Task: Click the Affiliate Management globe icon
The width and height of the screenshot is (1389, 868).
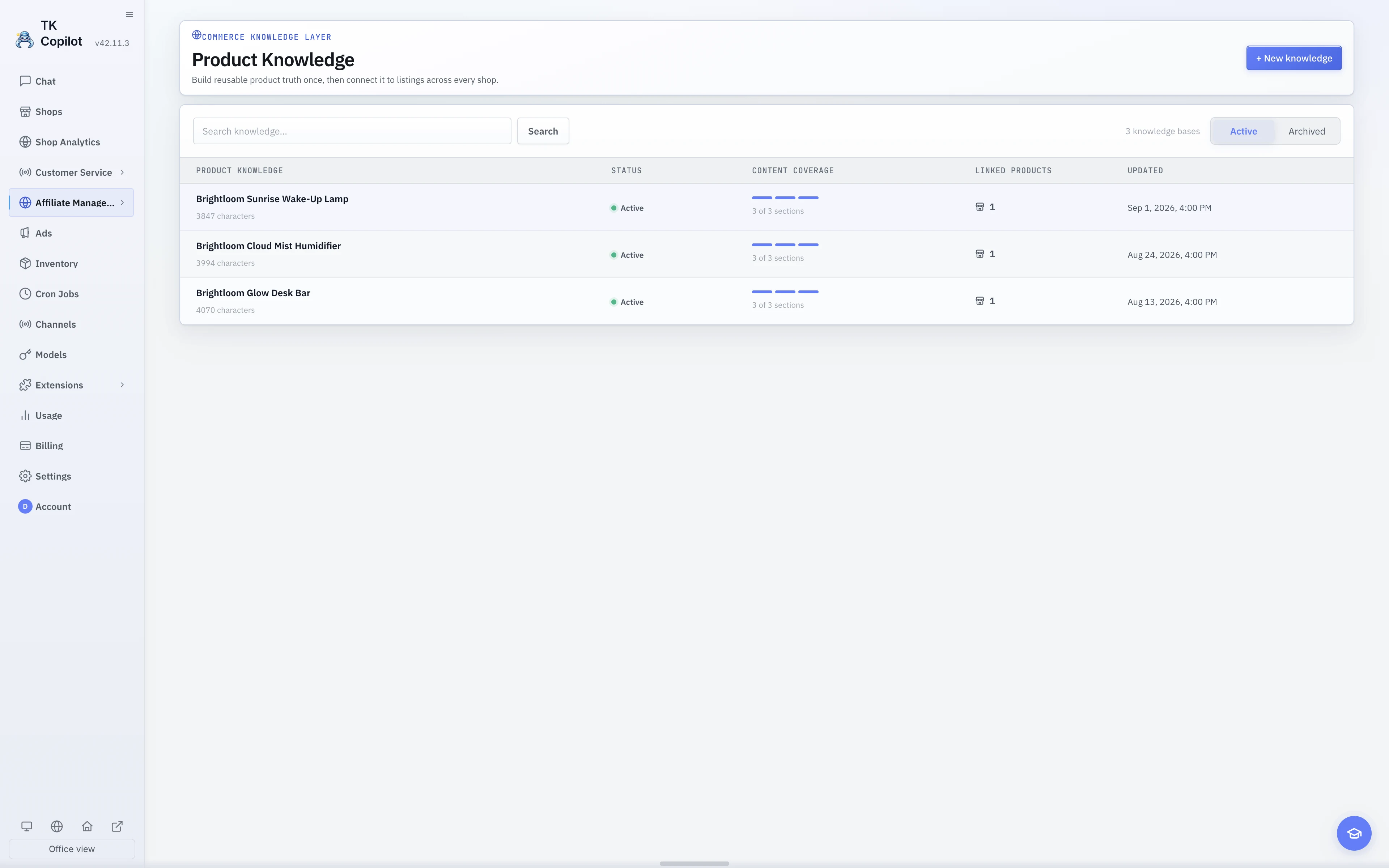Action: (x=25, y=203)
